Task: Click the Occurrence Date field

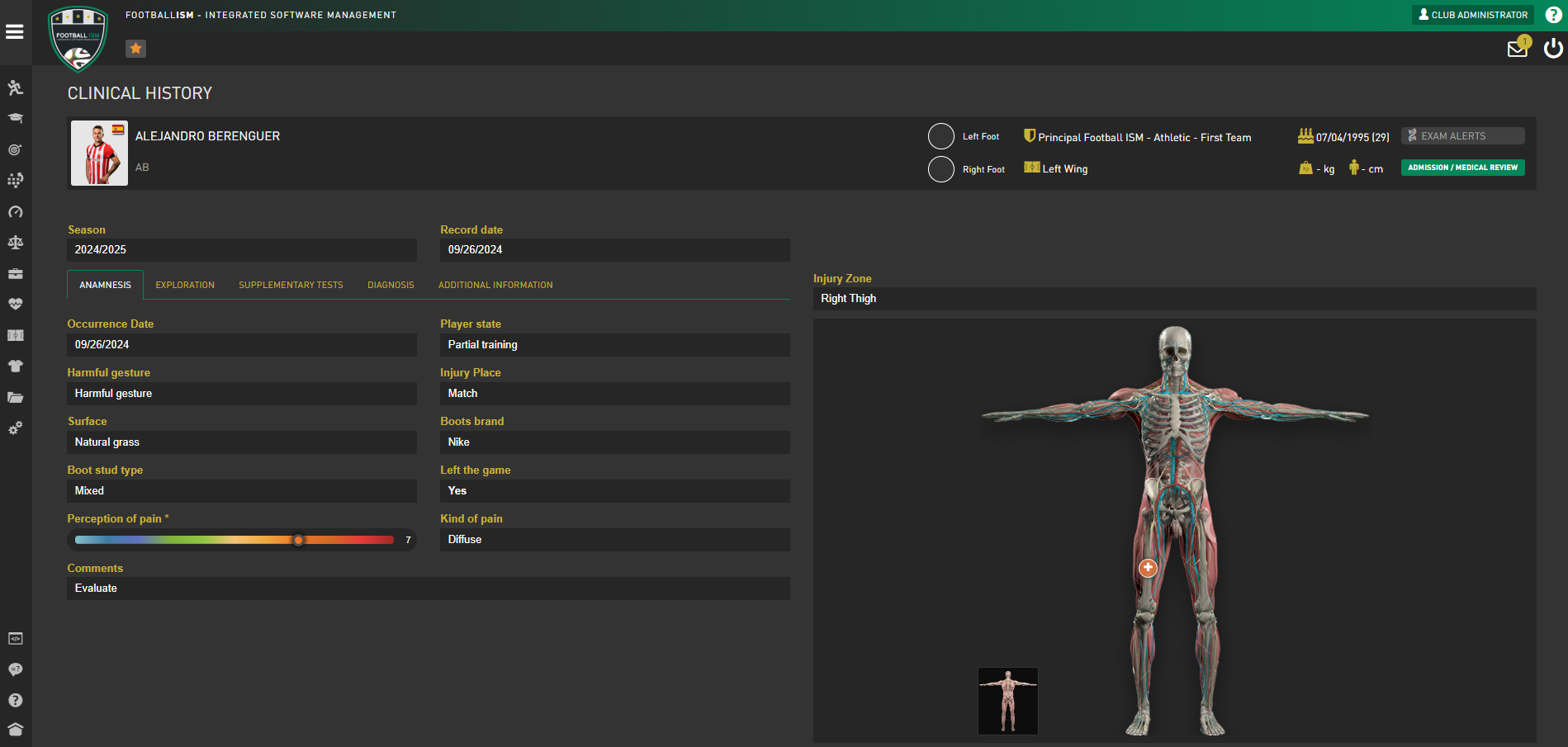Action: (242, 345)
